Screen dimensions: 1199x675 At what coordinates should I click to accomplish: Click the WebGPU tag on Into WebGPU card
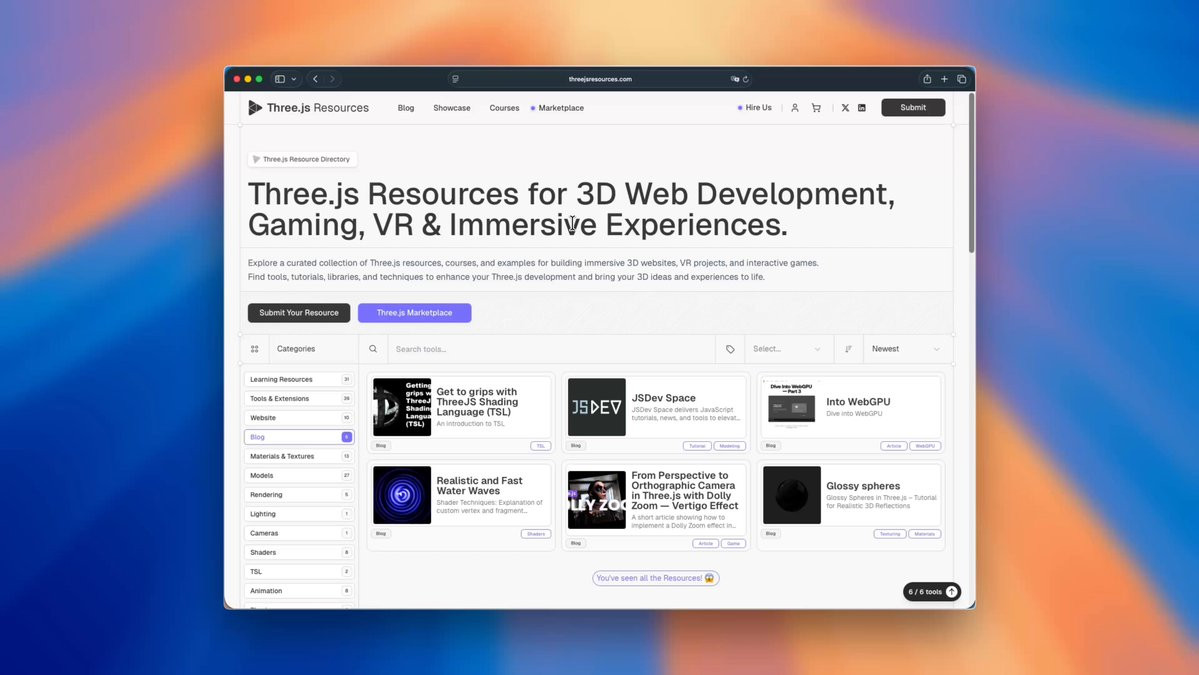(x=925, y=446)
